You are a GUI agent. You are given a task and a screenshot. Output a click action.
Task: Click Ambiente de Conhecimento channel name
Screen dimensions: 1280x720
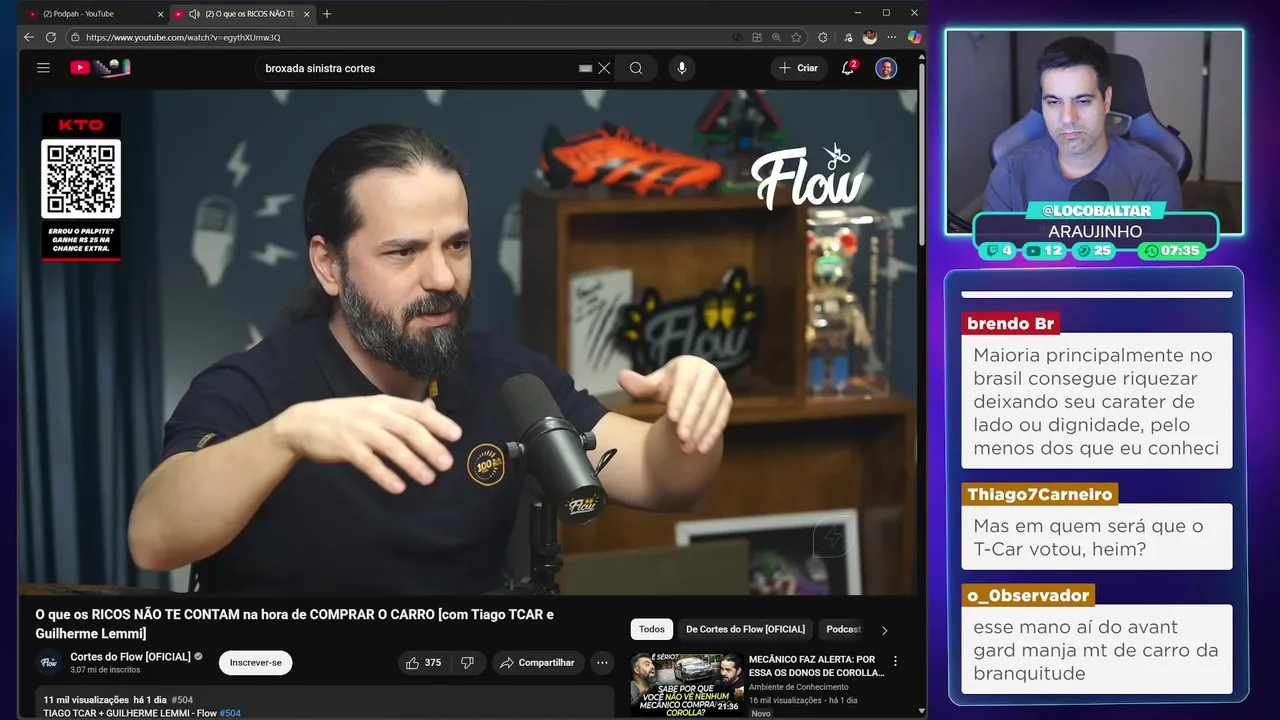pyautogui.click(x=798, y=687)
